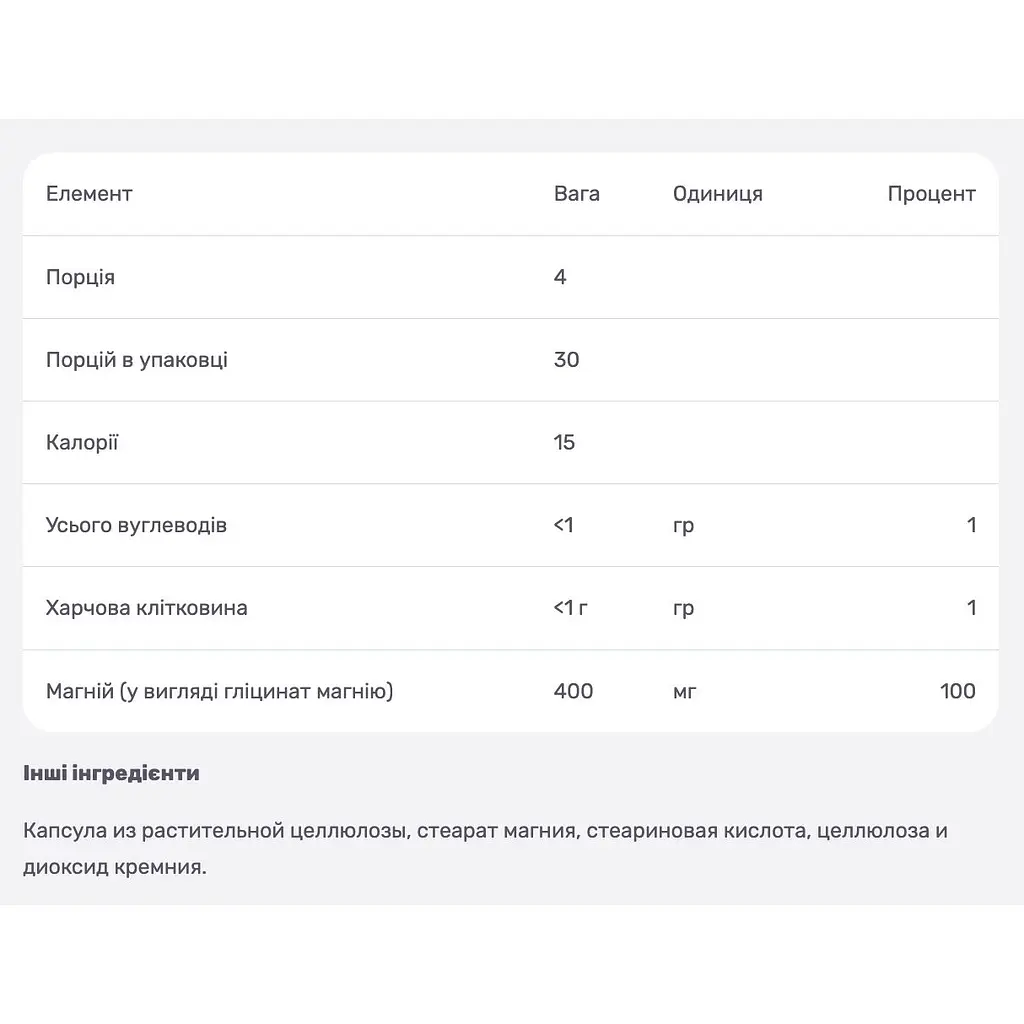Select the Калорії row label
This screenshot has width=1024, height=1024.
(82, 442)
